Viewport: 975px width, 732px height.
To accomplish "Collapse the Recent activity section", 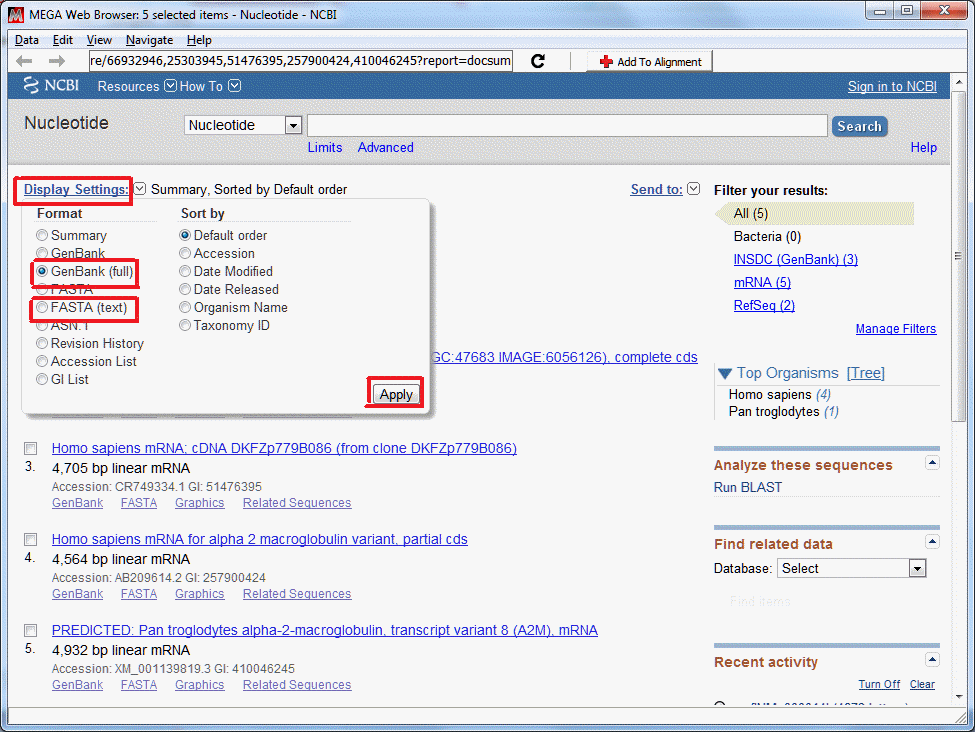I will tap(932, 659).
